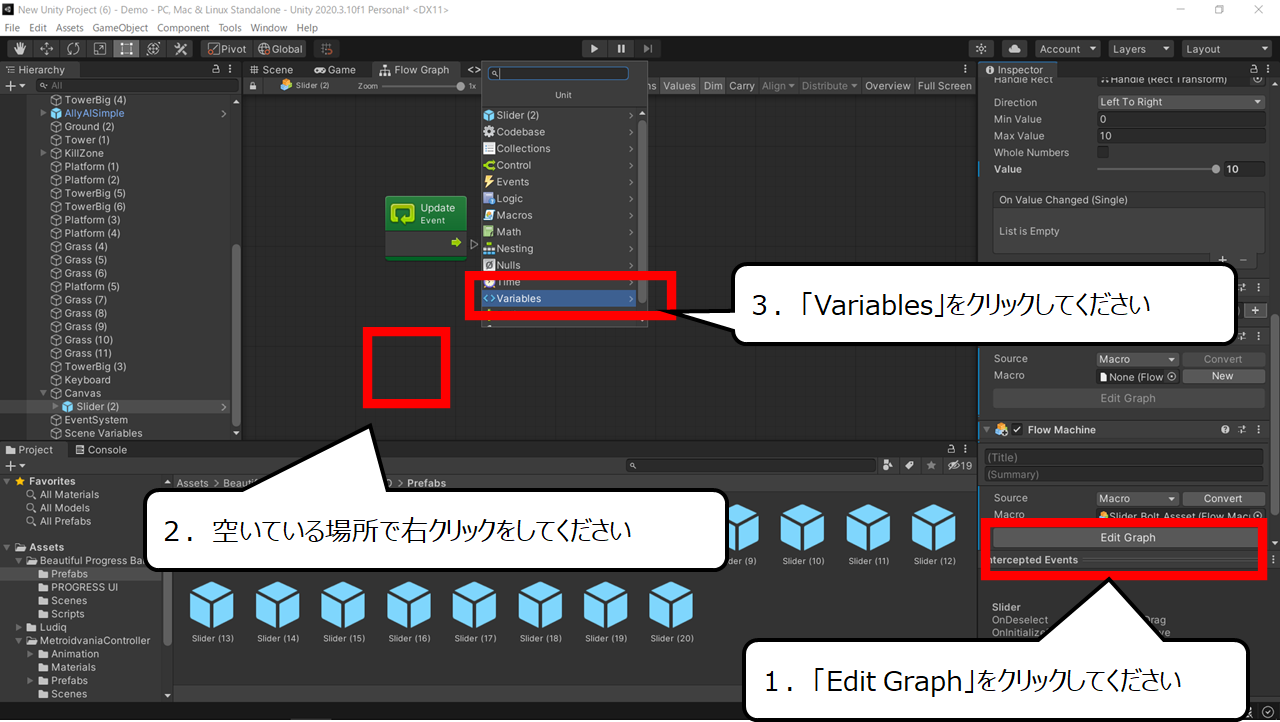Screen dimensions: 1280x722
Task: Toggle Flow Machine enabled checkbox
Action: (1017, 430)
